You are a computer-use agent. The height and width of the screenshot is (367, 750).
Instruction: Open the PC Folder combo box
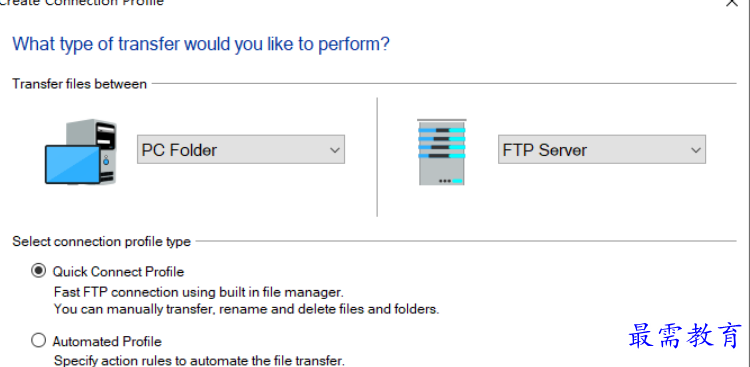[x=241, y=150]
